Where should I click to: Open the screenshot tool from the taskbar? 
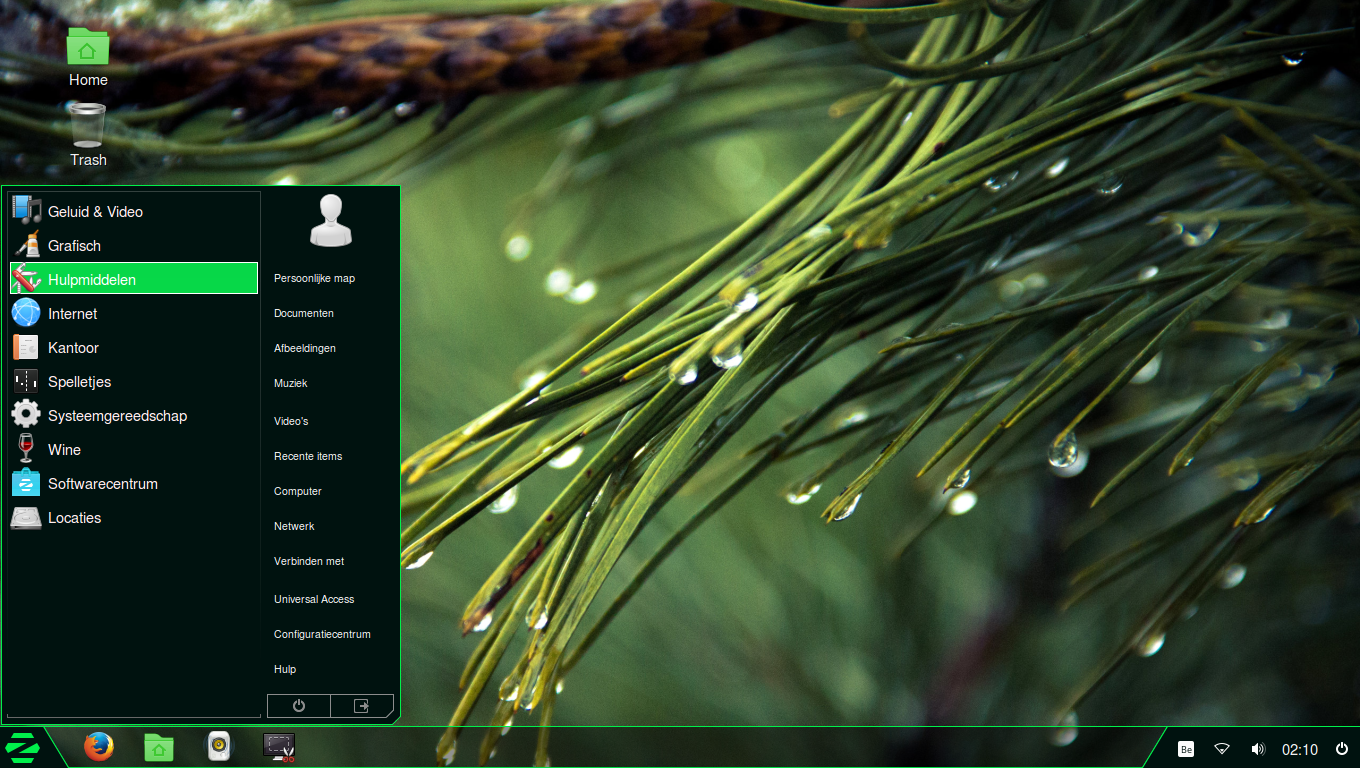[x=278, y=745]
